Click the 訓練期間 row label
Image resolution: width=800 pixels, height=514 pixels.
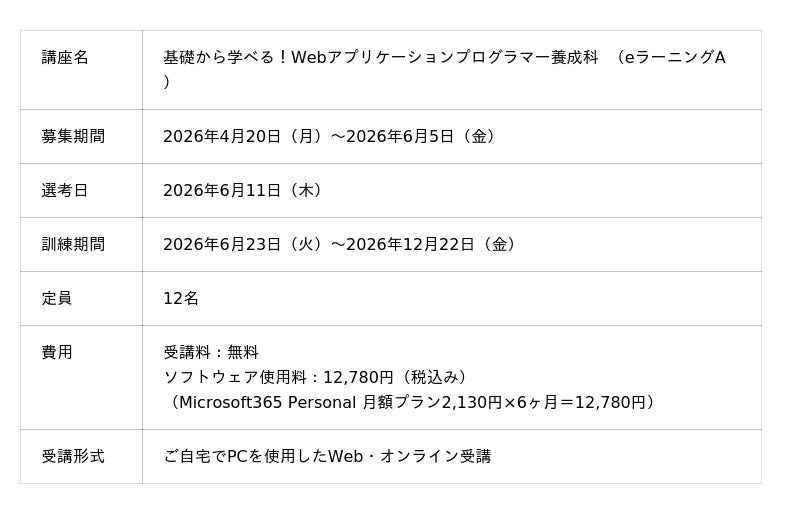click(73, 244)
